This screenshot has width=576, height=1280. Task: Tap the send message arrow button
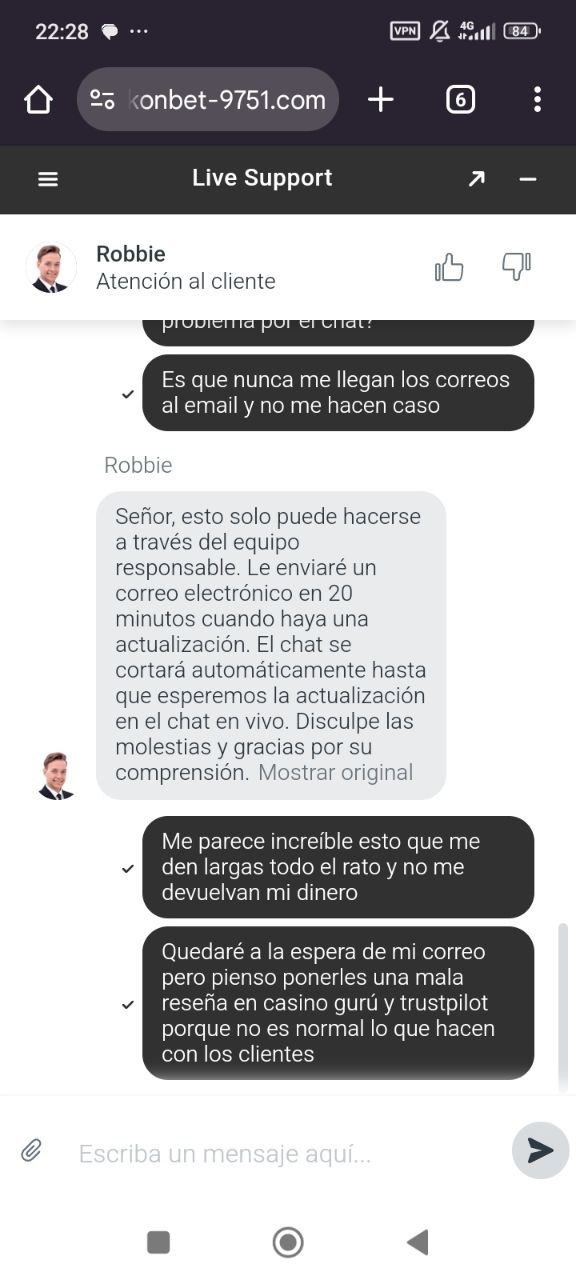pyautogui.click(x=540, y=1151)
